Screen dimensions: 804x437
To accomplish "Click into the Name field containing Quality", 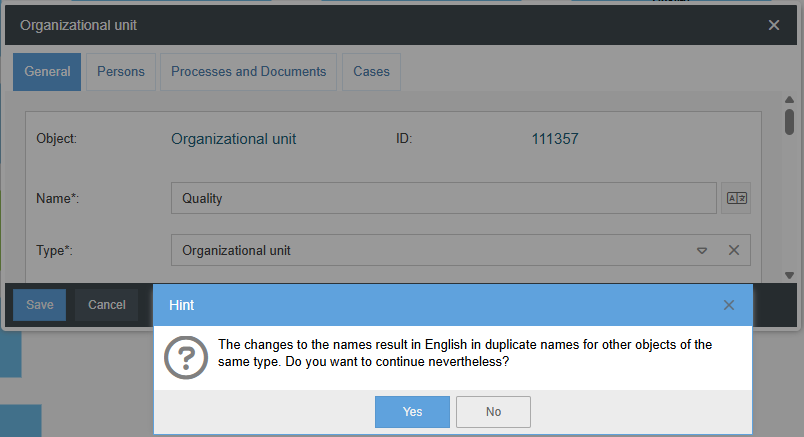I will [x=444, y=198].
